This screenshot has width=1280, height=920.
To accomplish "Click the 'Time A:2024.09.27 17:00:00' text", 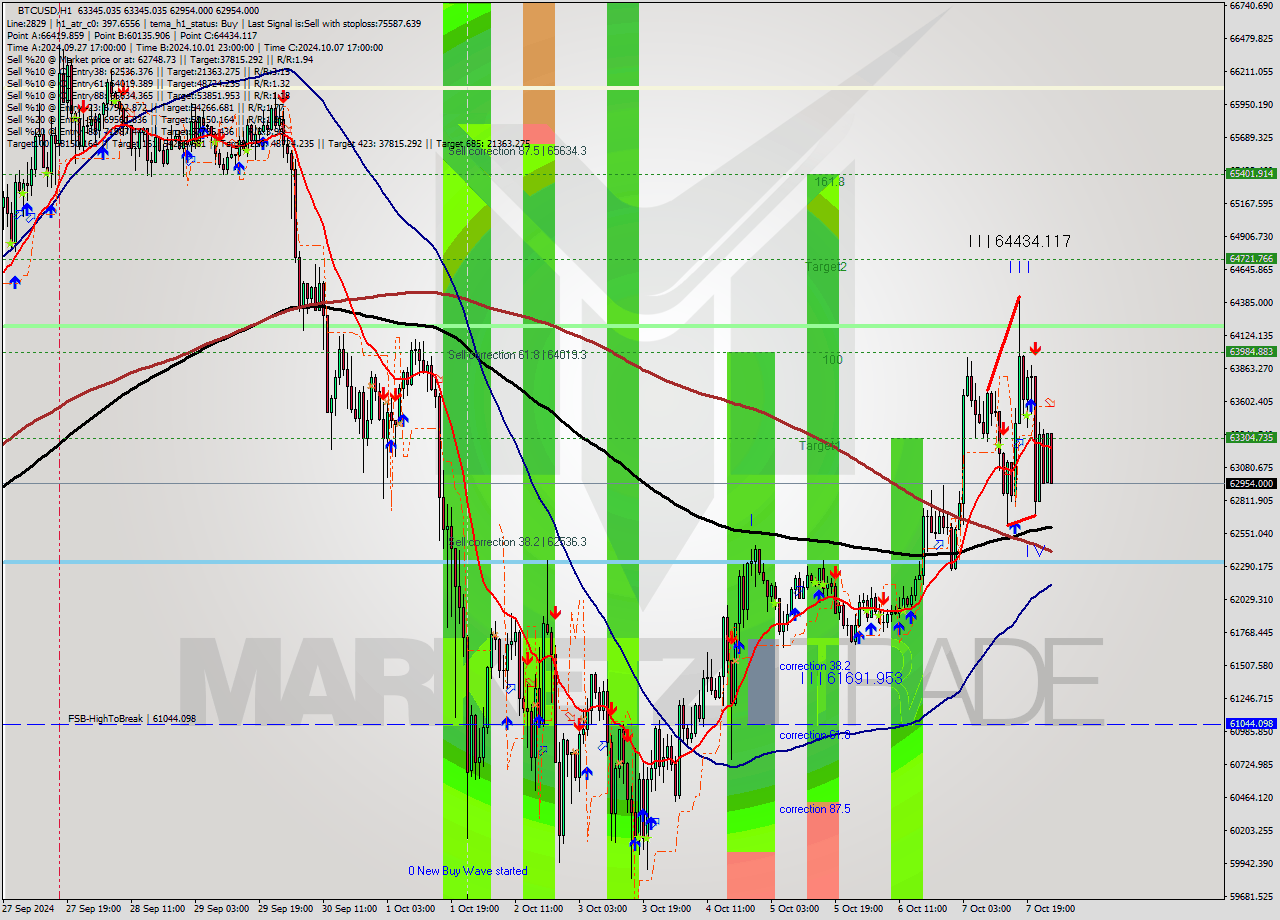I will 66,47.
